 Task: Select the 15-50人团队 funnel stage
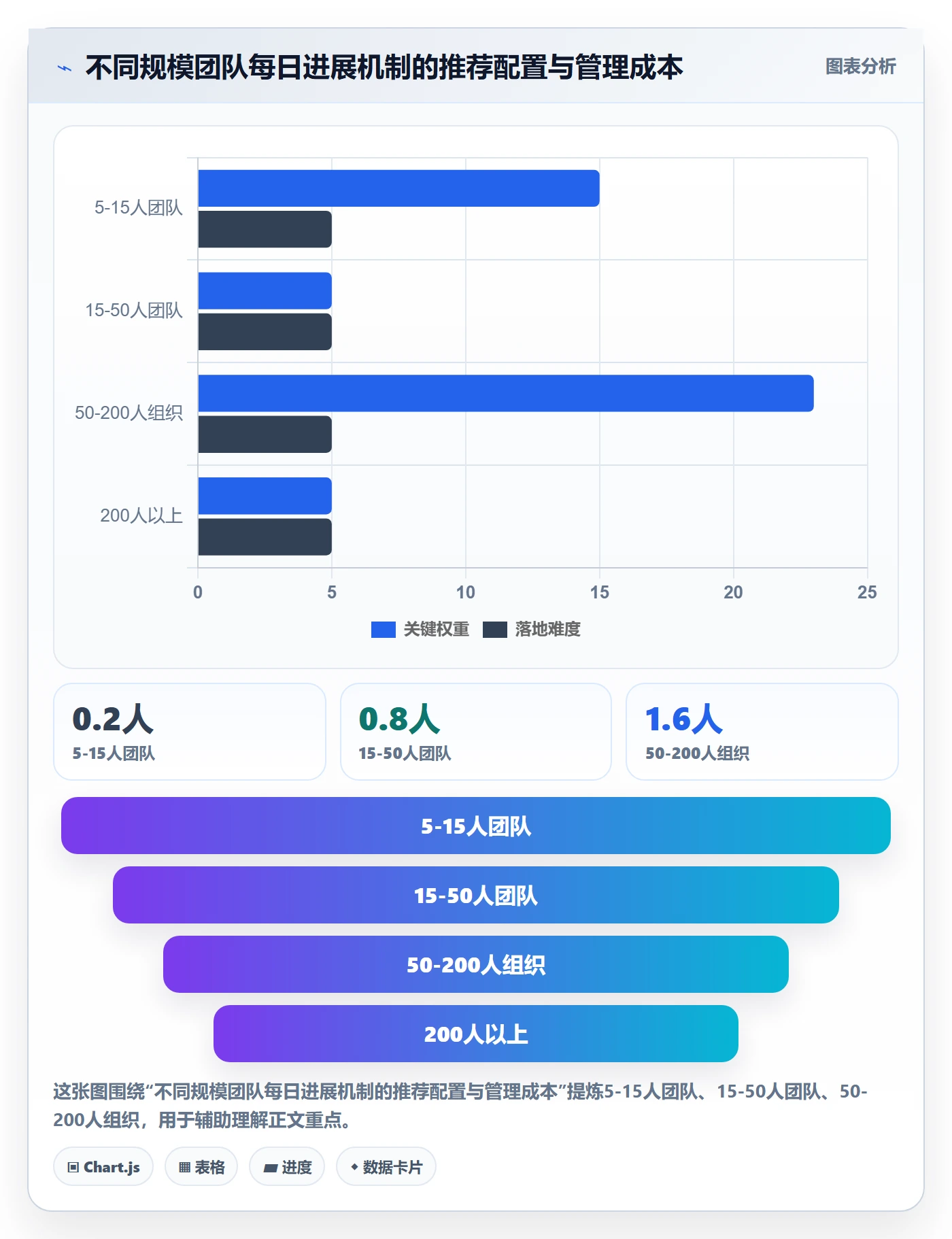point(476,895)
